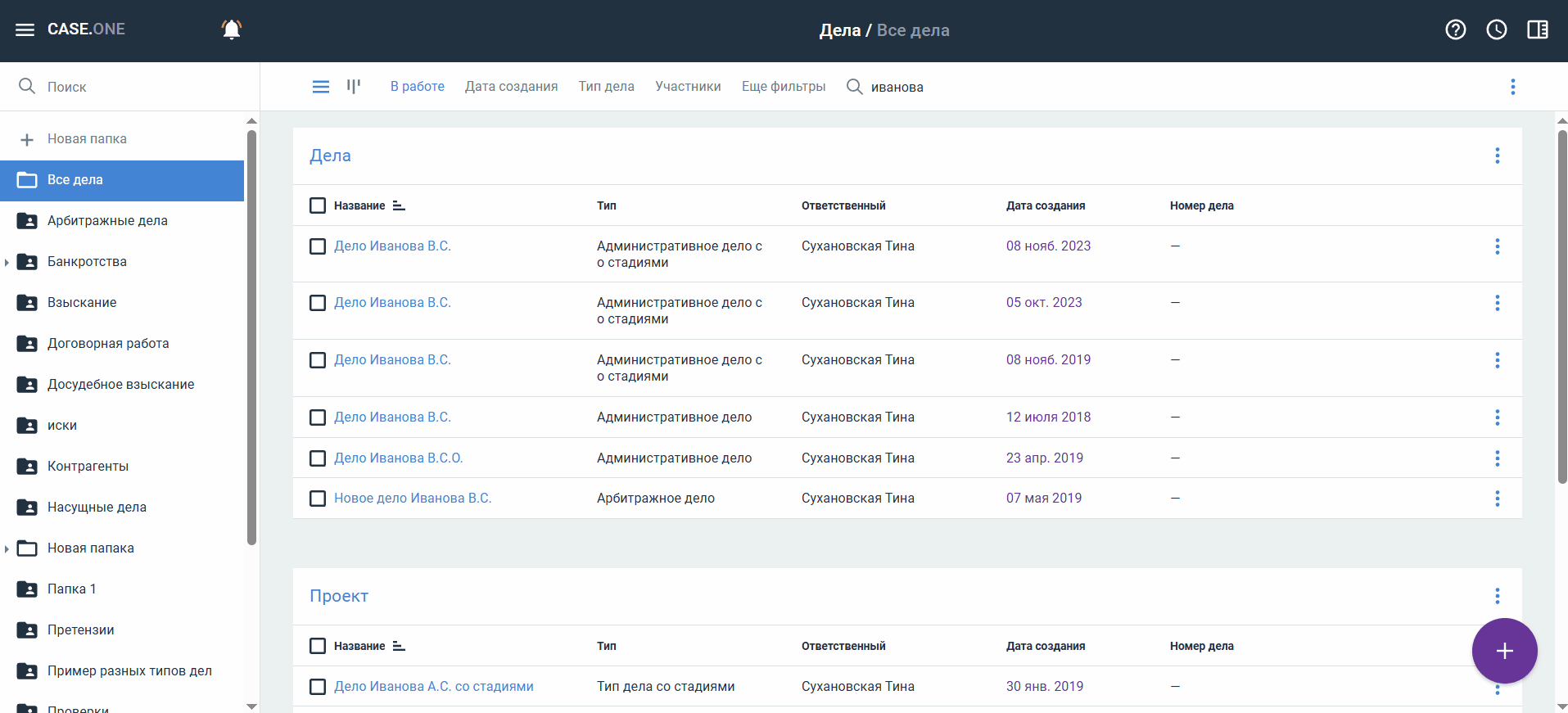Image resolution: width=1568 pixels, height=713 pixels.
Task: Check the Дело Иванова В.С.О. row
Action: coord(318,458)
